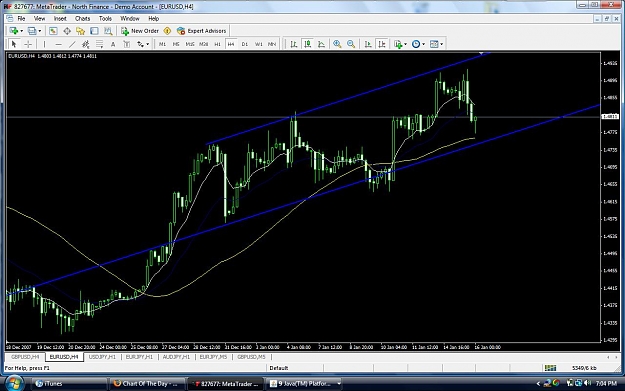Zoom in on the chart
The width and height of the screenshot is (625, 391).
(337, 44)
